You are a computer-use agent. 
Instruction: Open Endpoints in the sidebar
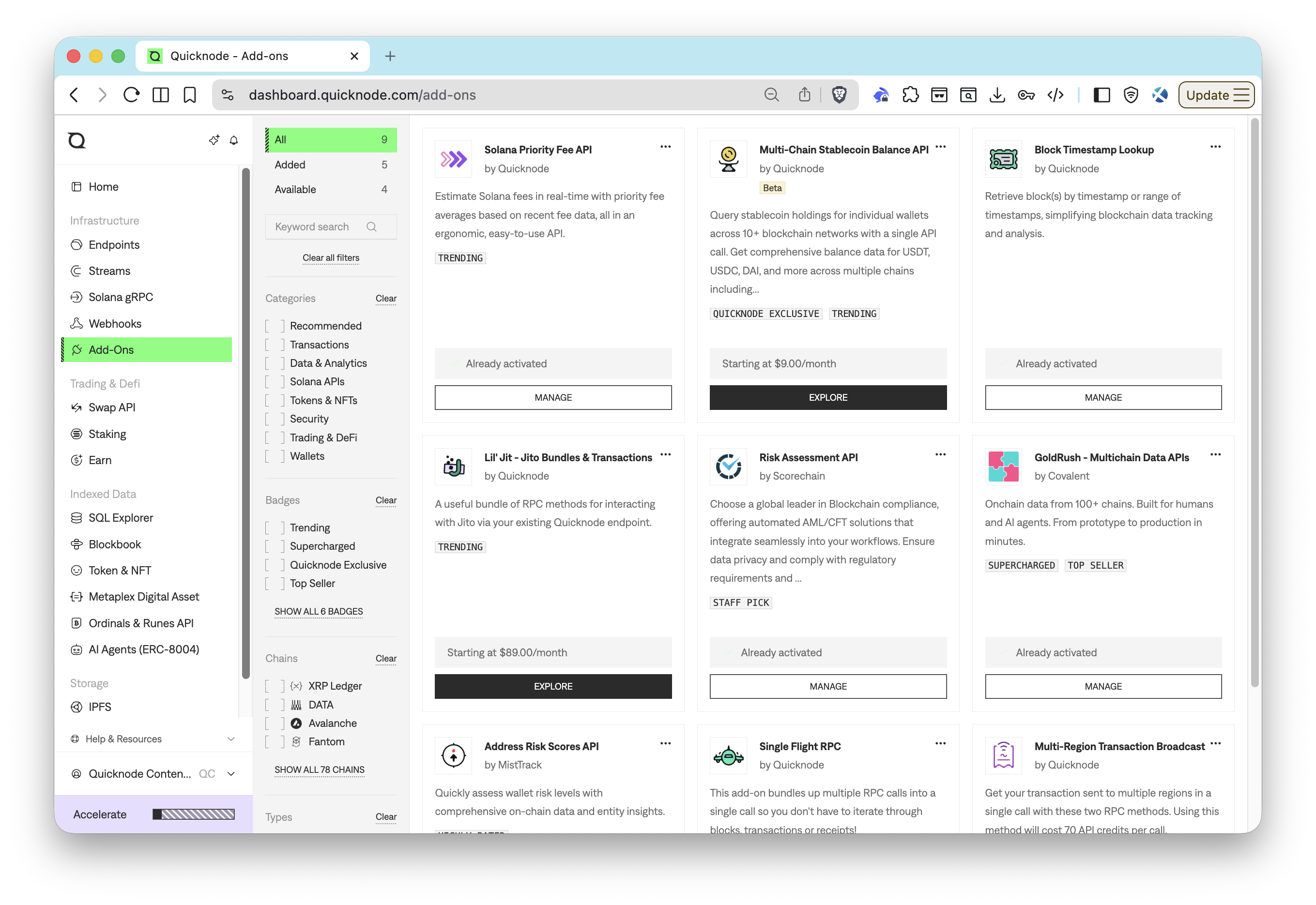147,244
